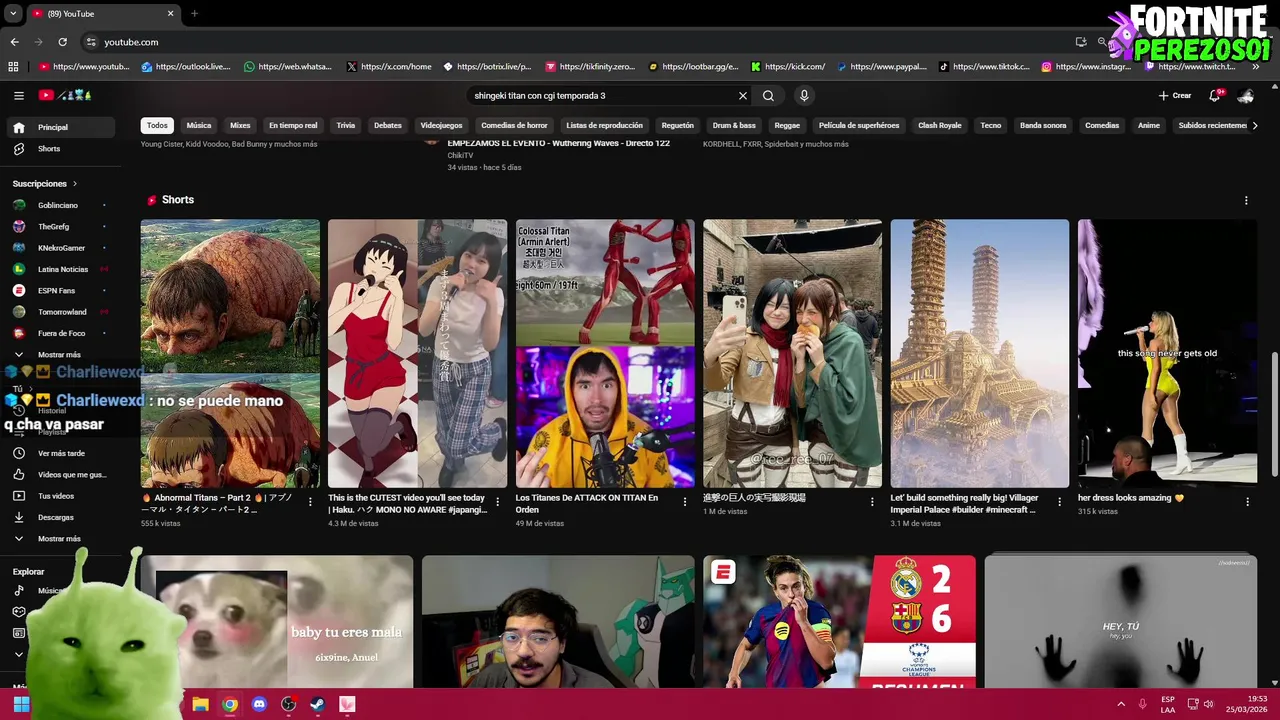Expand Mostrar más under Suscripciones
The width and height of the screenshot is (1280, 720).
point(58,355)
